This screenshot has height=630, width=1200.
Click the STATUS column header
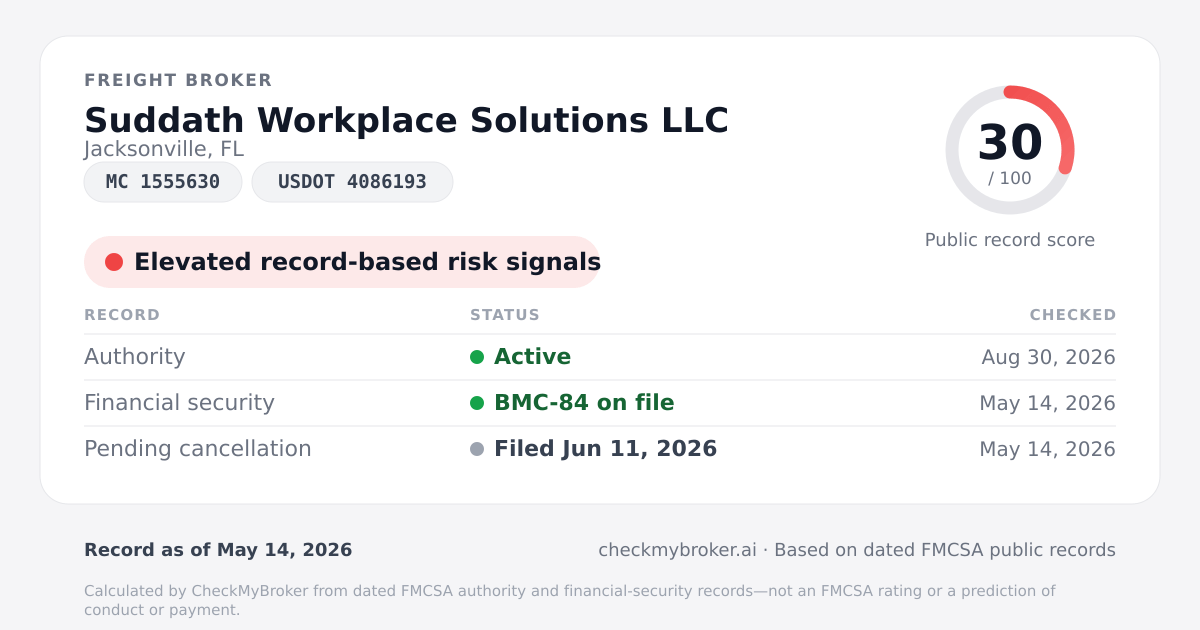505,315
